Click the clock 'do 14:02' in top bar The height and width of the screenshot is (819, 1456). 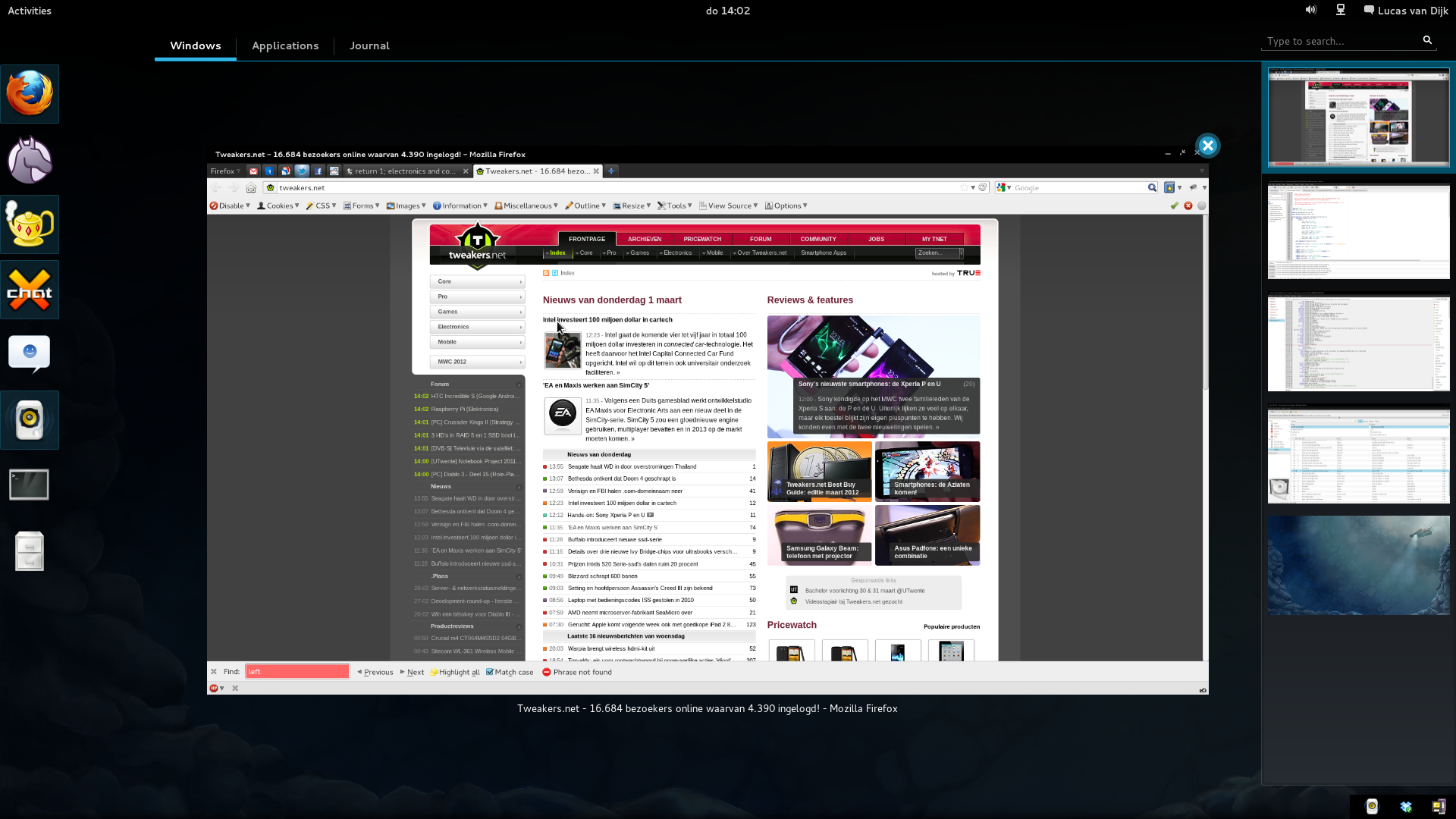[x=728, y=11]
